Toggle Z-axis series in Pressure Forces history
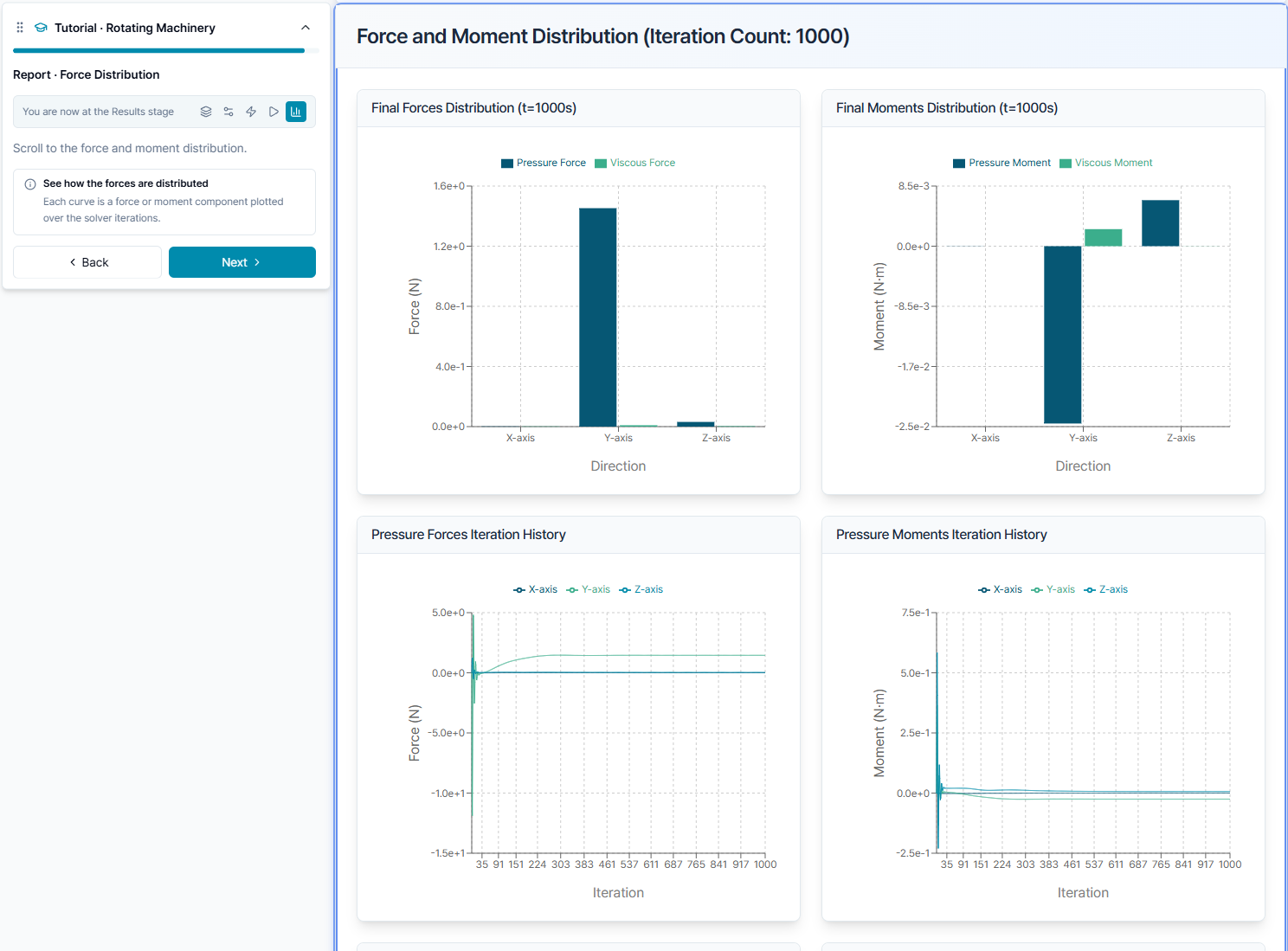 641,589
